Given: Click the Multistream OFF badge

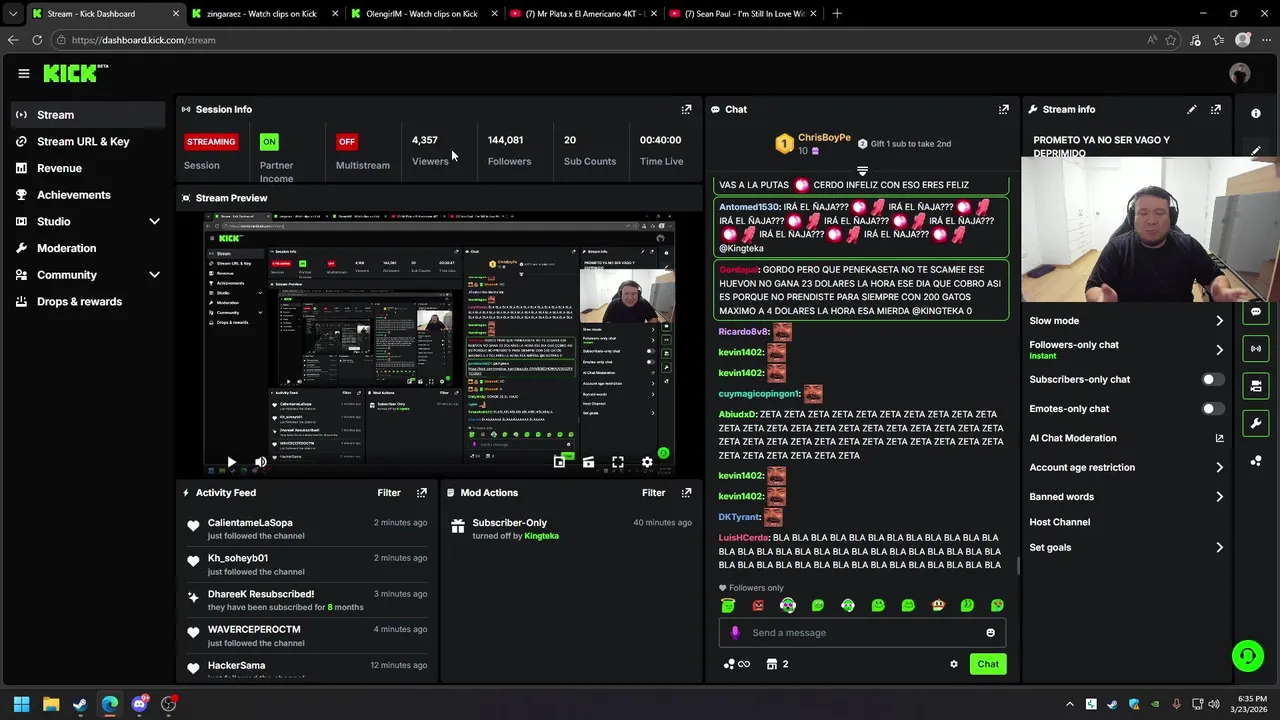Looking at the screenshot, I should [x=346, y=142].
